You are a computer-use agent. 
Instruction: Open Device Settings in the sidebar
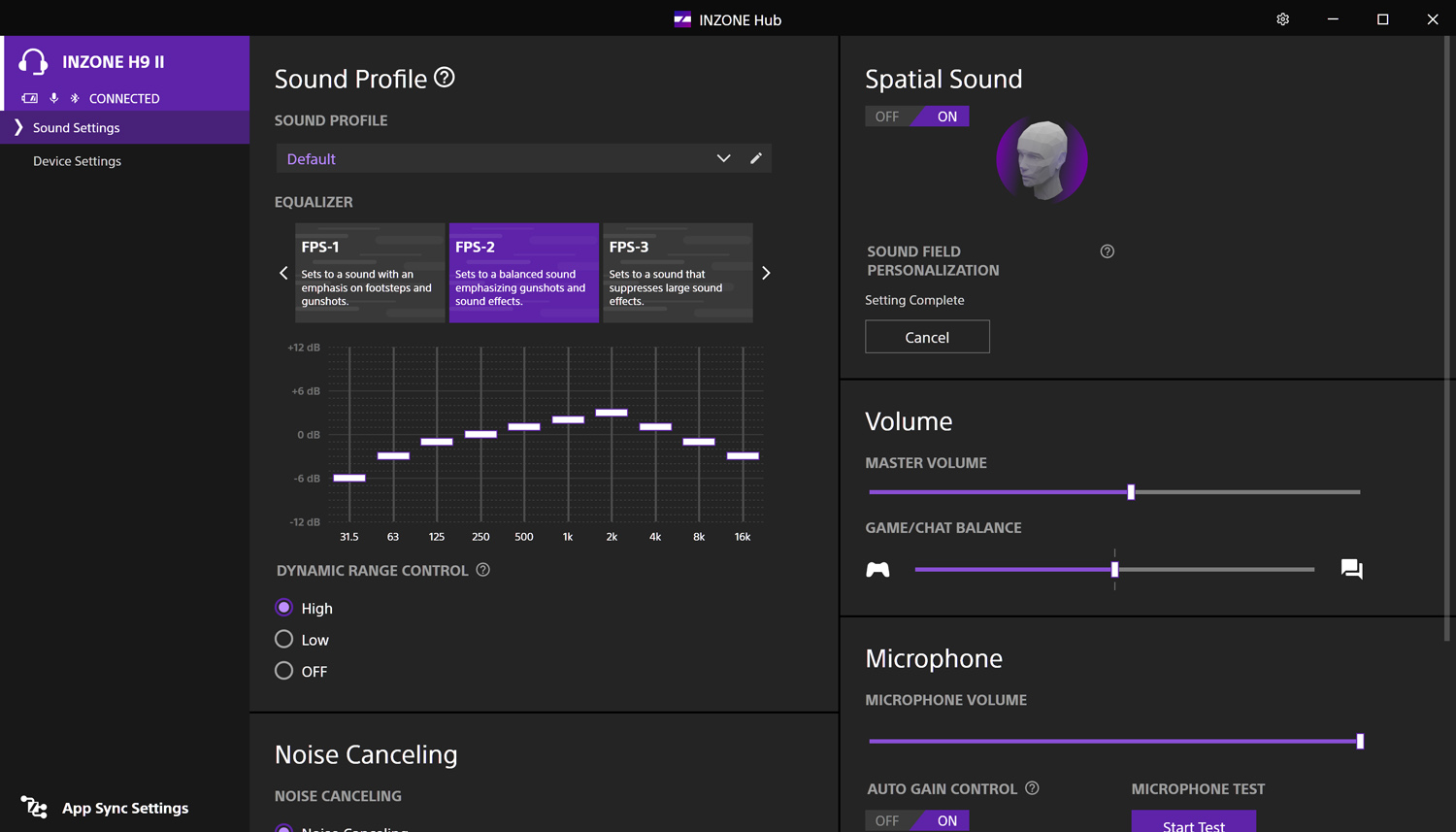[x=78, y=161]
